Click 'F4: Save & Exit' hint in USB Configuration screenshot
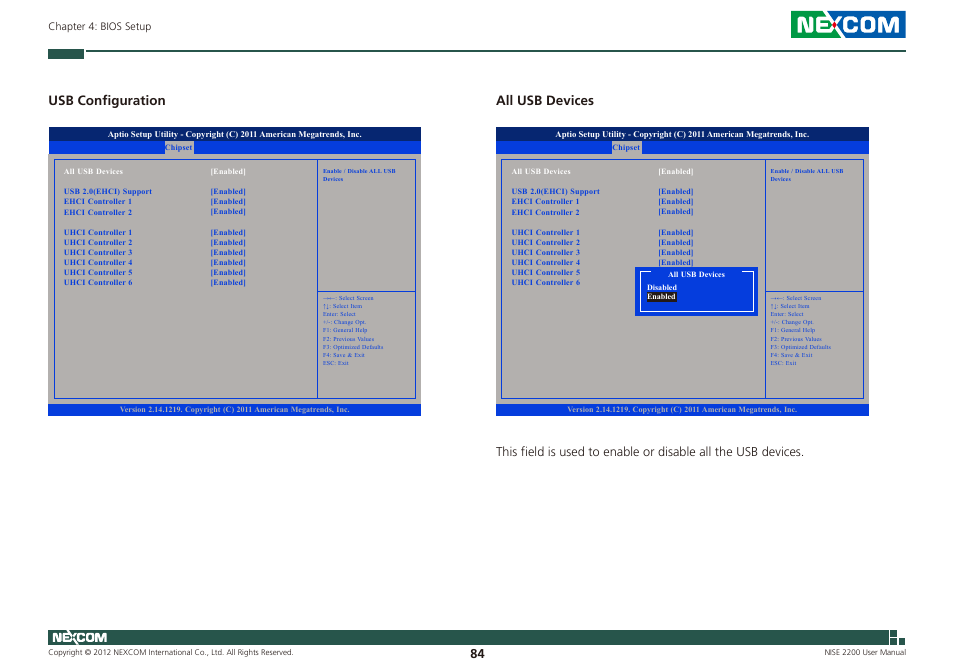Viewport: 954px width, 672px height. point(344,355)
